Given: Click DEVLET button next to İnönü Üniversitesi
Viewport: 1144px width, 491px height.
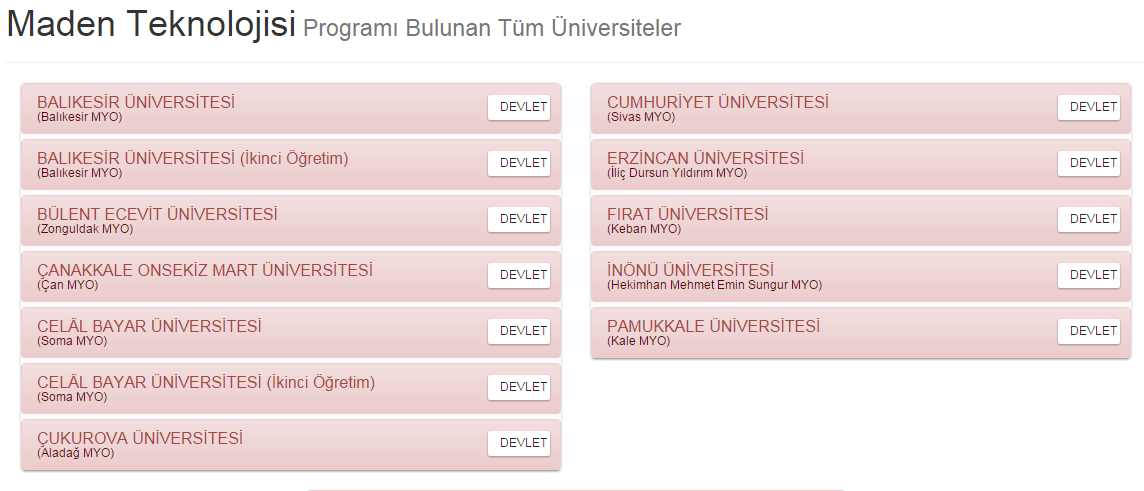Looking at the screenshot, I should 1089,275.
